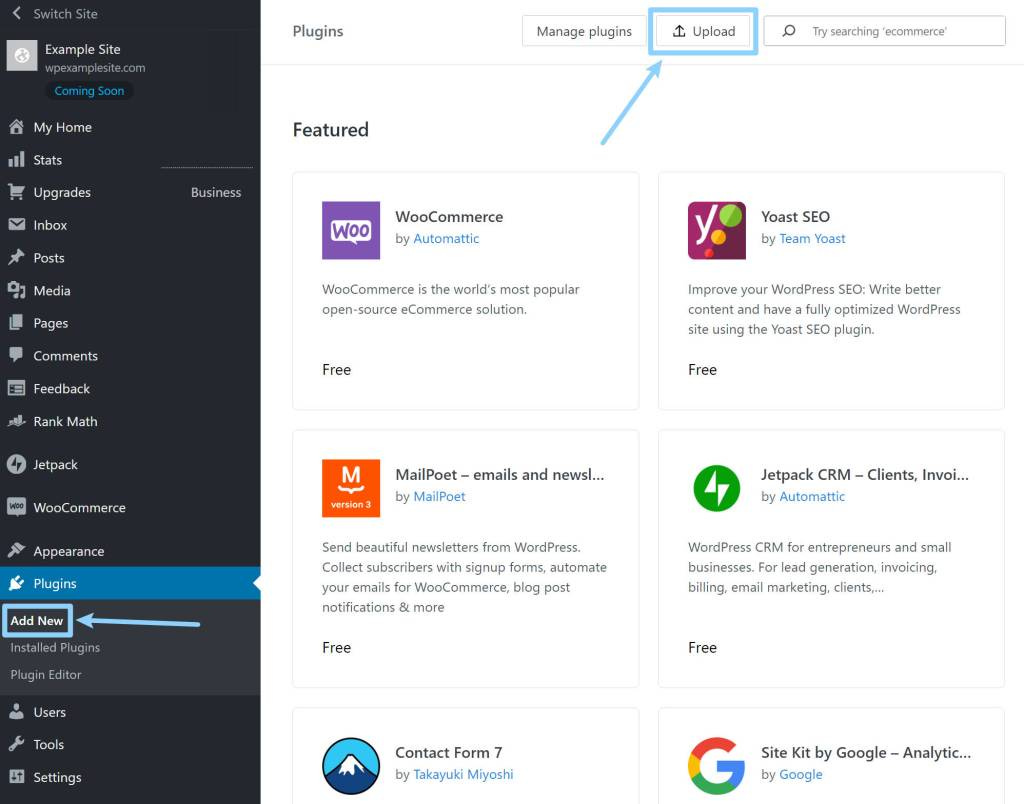Open the Users person icon
The image size is (1024, 804).
[16, 711]
